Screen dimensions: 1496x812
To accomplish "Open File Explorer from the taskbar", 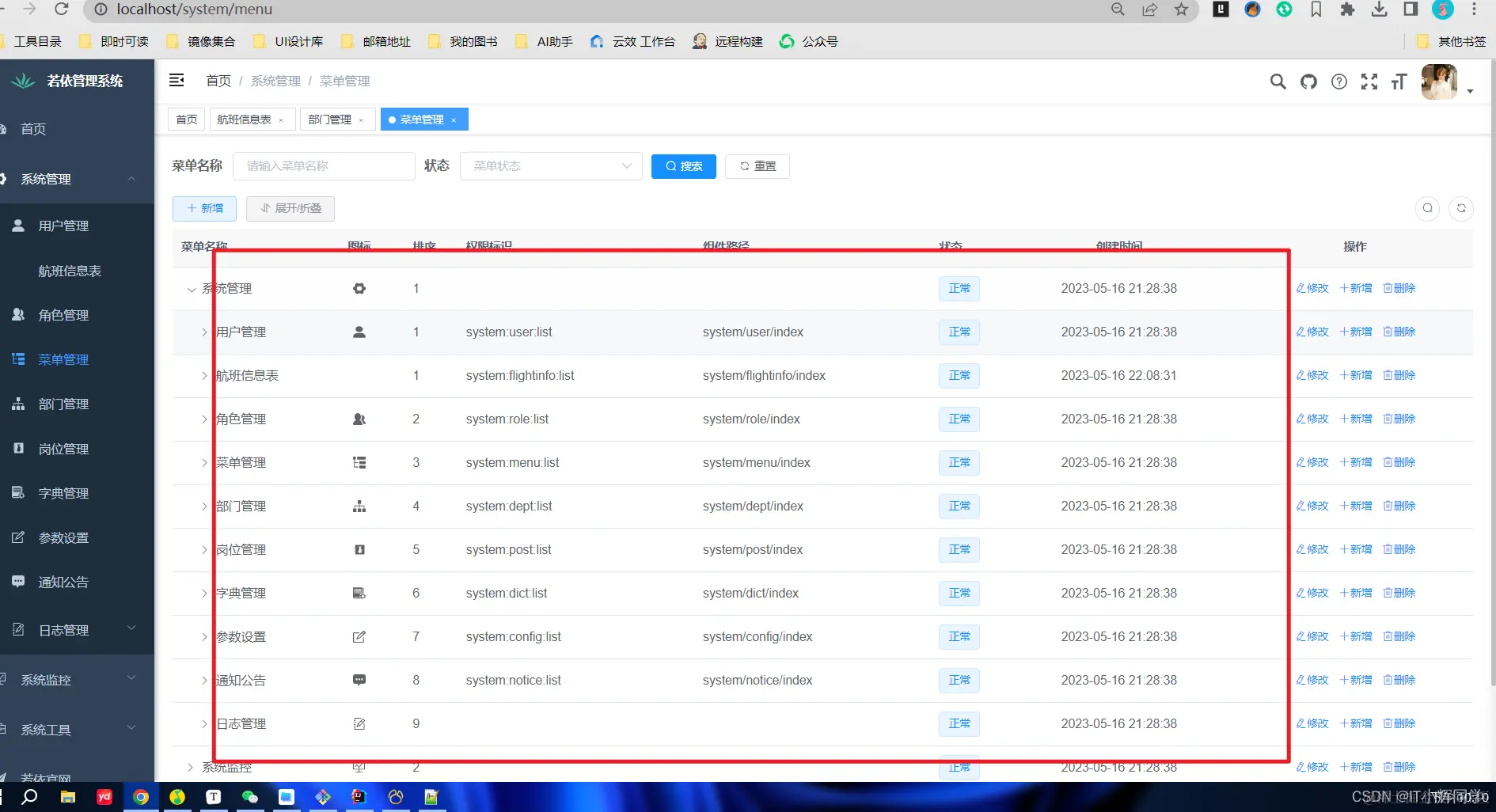I will pyautogui.click(x=68, y=797).
